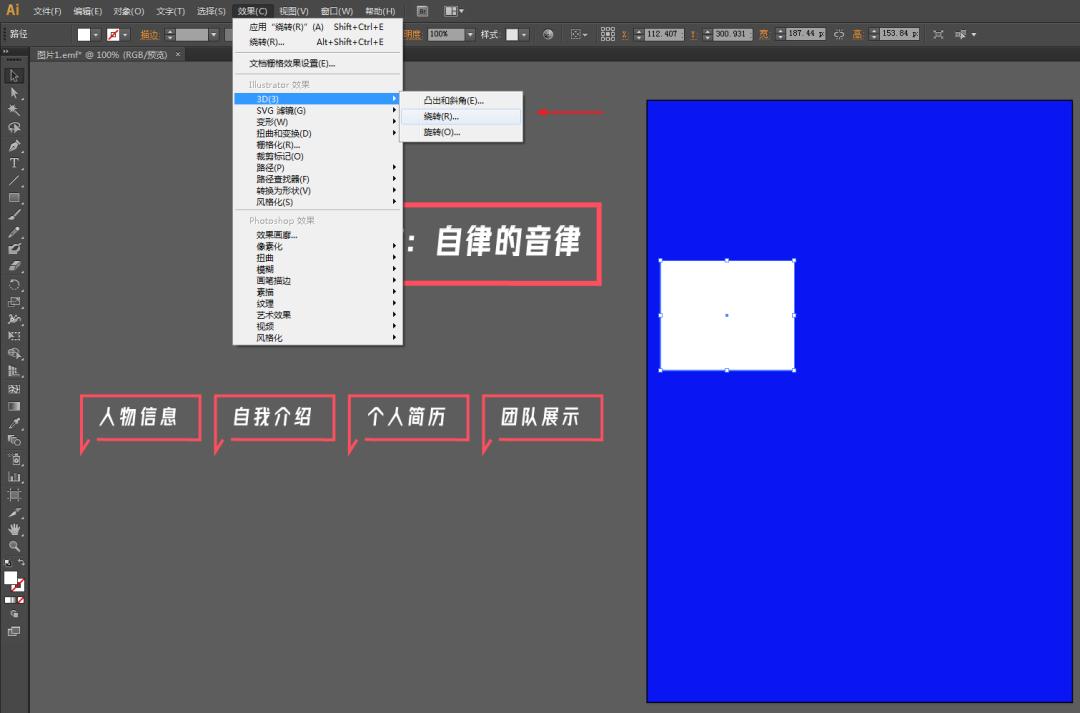Select the Selection tool
The image size is (1080, 713).
pyautogui.click(x=14, y=76)
